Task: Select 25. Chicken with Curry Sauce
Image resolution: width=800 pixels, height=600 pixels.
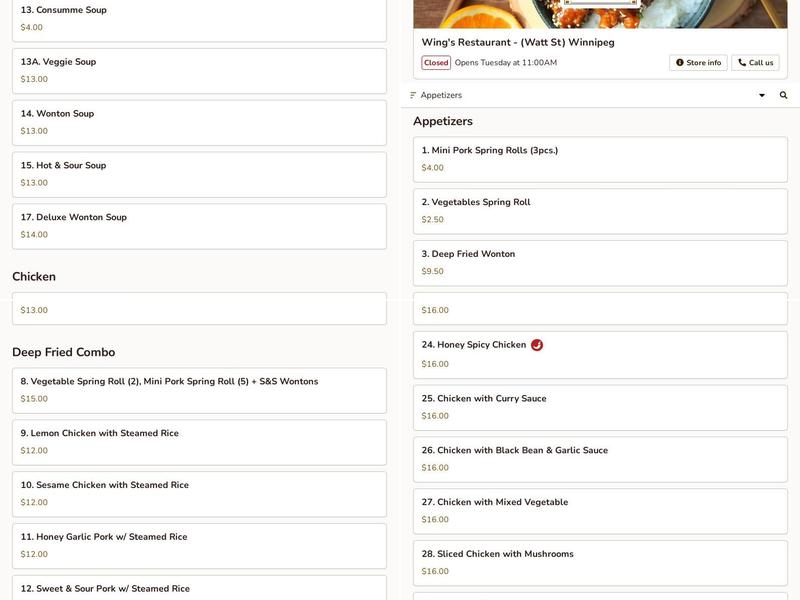Action: point(600,408)
